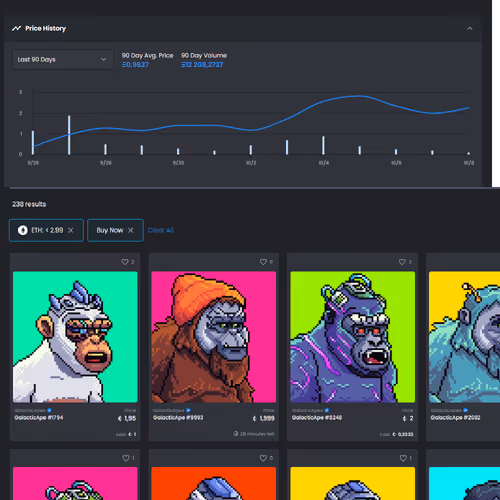Click the purple cyborg ape image
500x500 pixels.
tap(353, 337)
